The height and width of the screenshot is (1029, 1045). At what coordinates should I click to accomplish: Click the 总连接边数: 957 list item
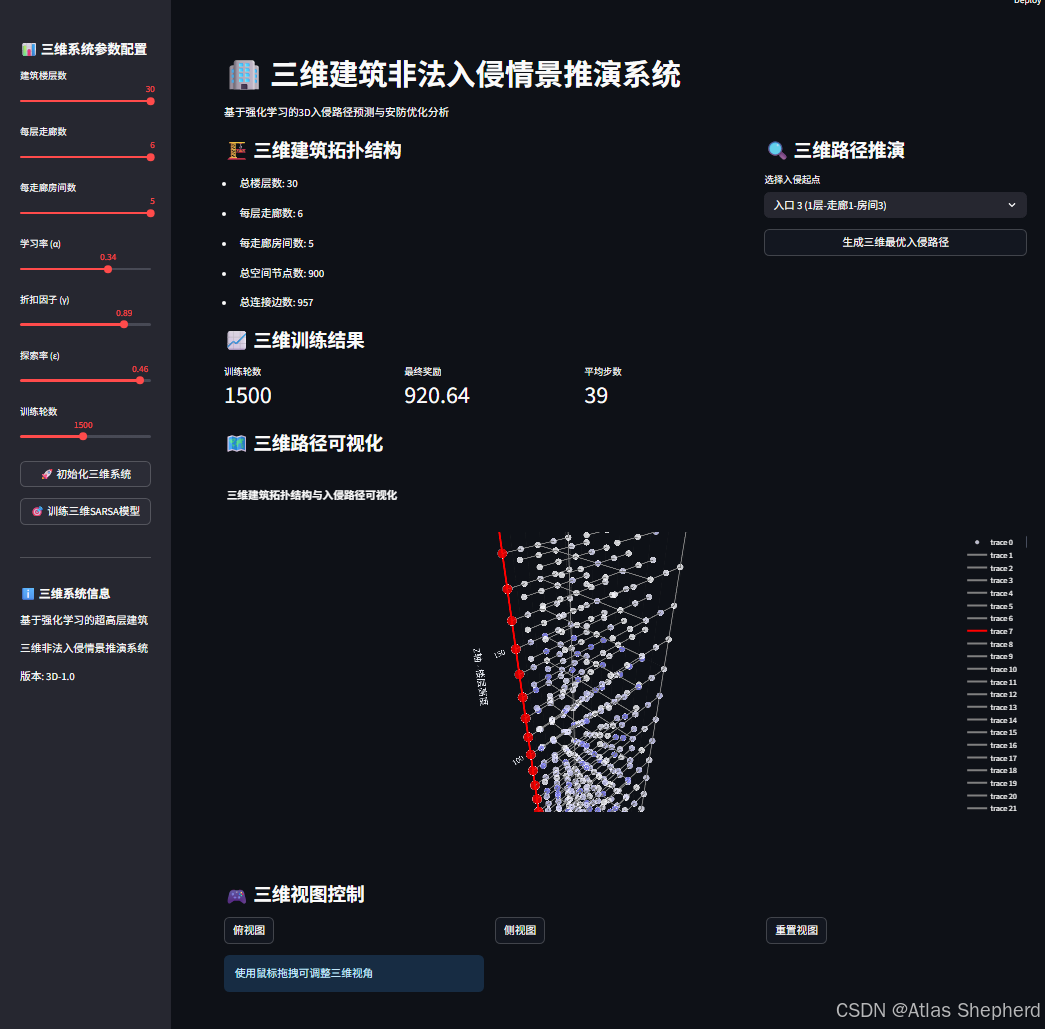coord(277,303)
